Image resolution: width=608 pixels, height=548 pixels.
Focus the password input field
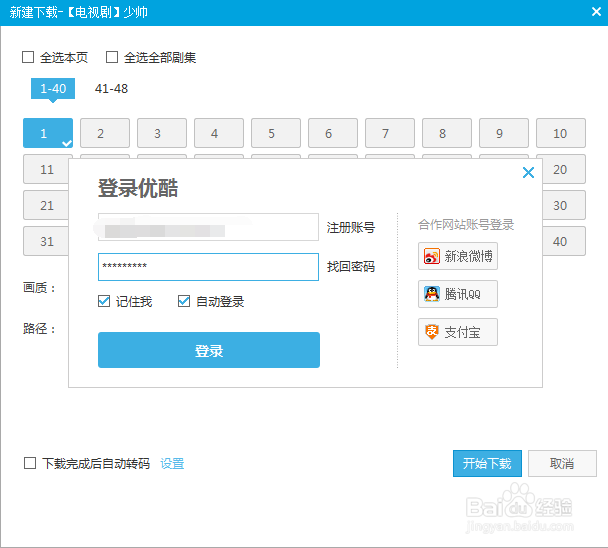coord(208,267)
